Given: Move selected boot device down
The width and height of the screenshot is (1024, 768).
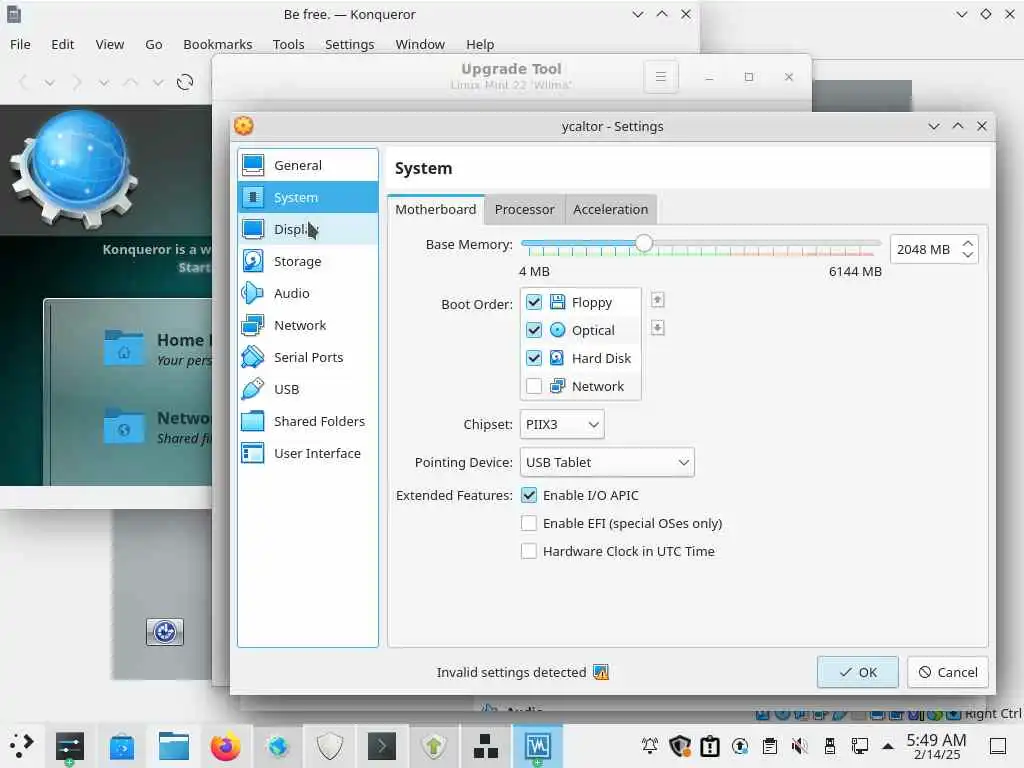Looking at the screenshot, I should click(x=658, y=328).
